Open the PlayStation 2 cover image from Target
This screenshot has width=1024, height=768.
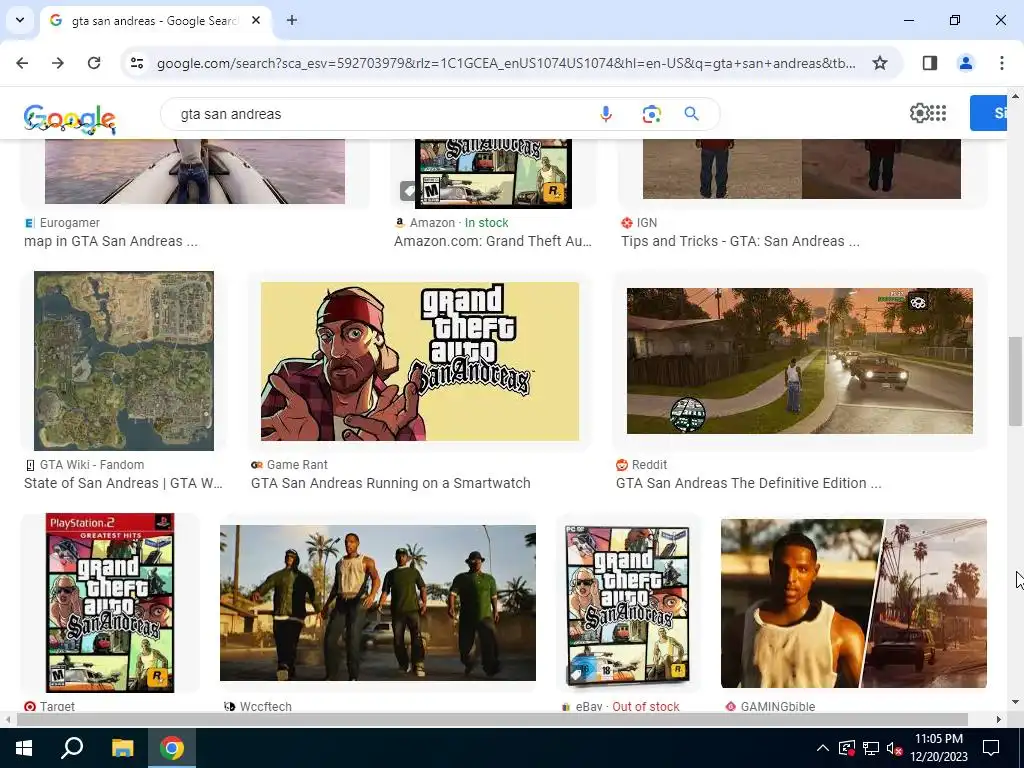point(110,602)
